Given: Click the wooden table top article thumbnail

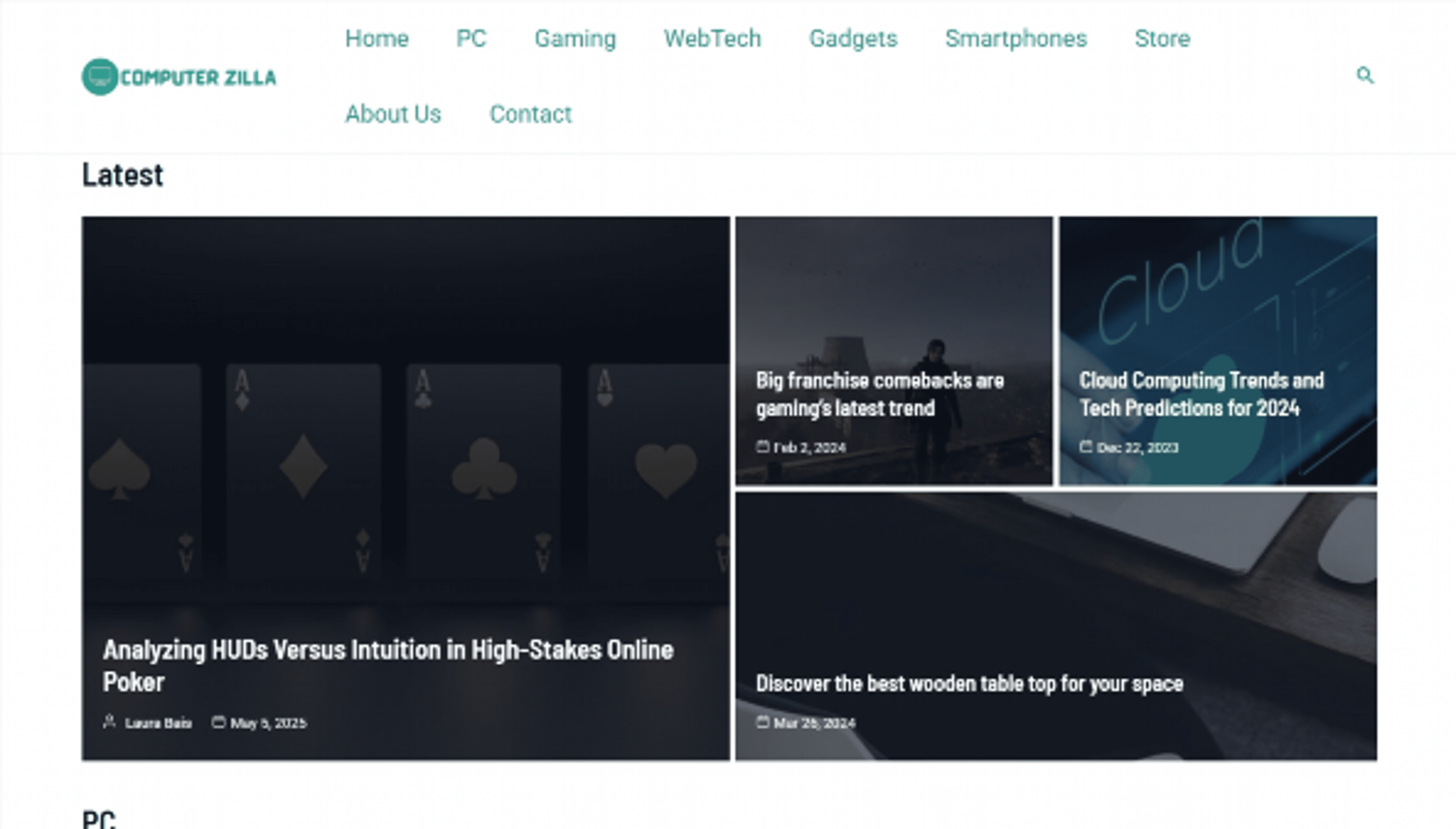Looking at the screenshot, I should click(x=1055, y=598).
